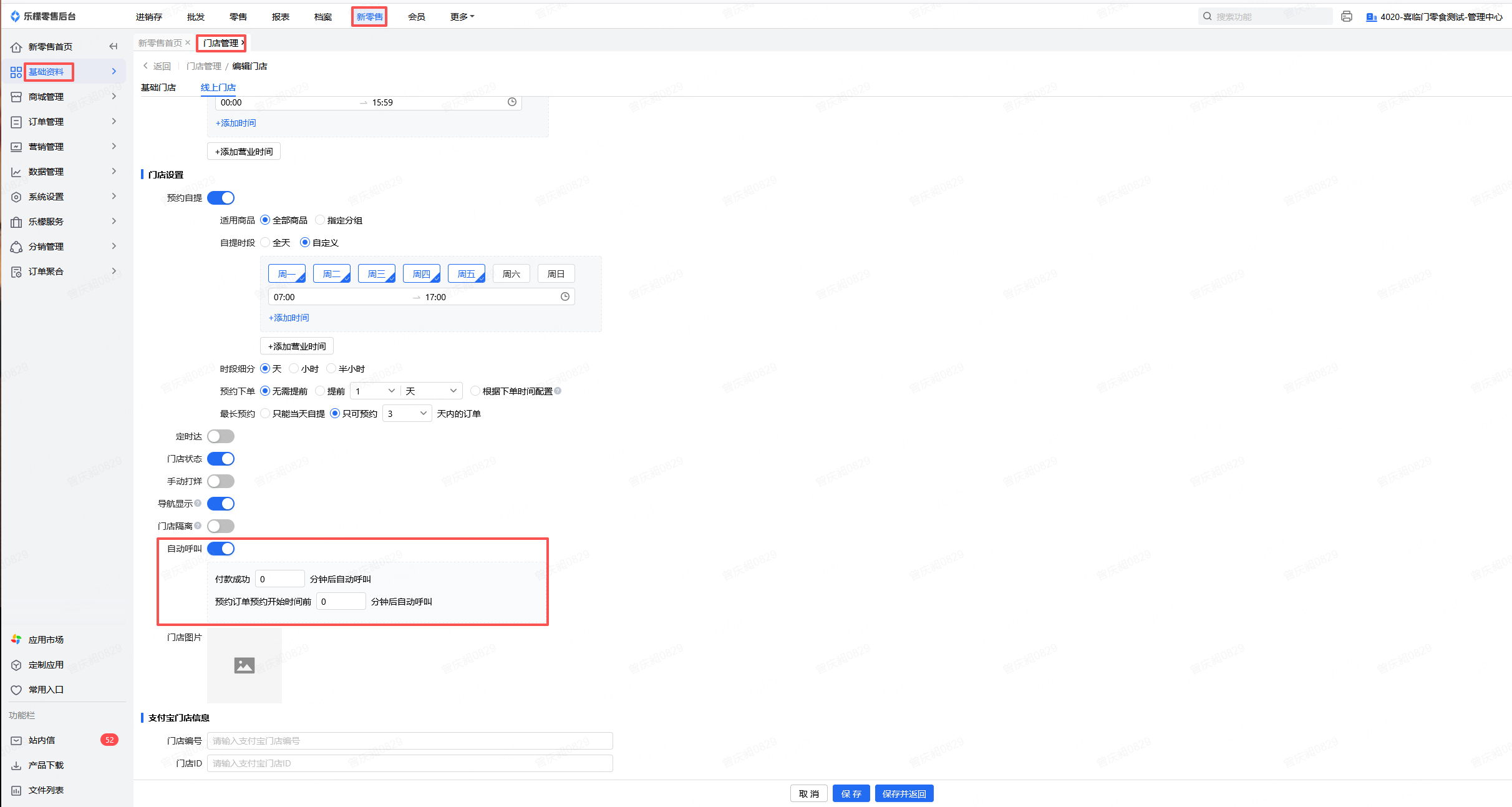This screenshot has width=1512, height=807.
Task: Click the 保存并返回 button
Action: [904, 794]
